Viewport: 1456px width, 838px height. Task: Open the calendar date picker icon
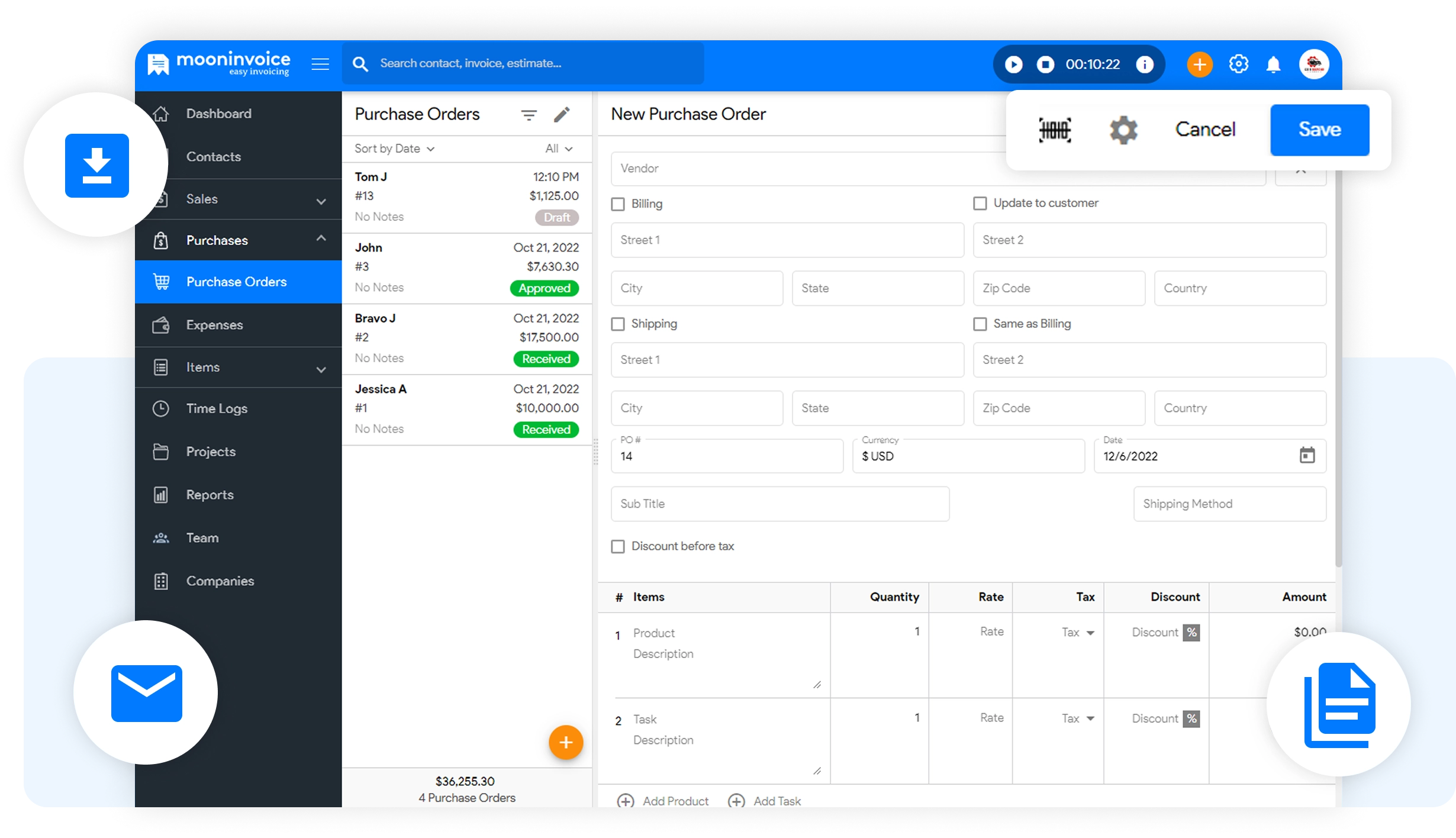click(1307, 455)
